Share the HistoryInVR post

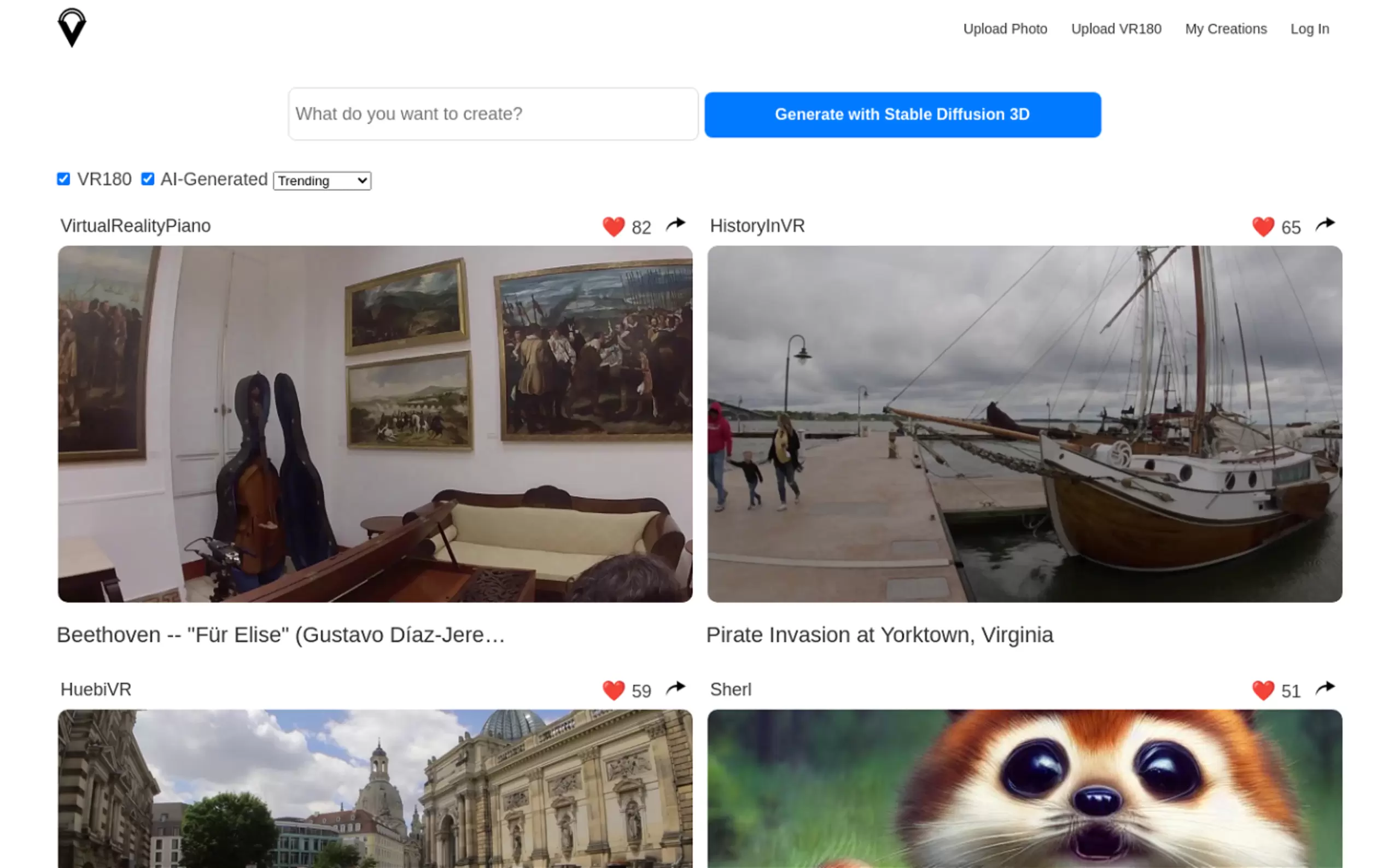click(x=1324, y=225)
